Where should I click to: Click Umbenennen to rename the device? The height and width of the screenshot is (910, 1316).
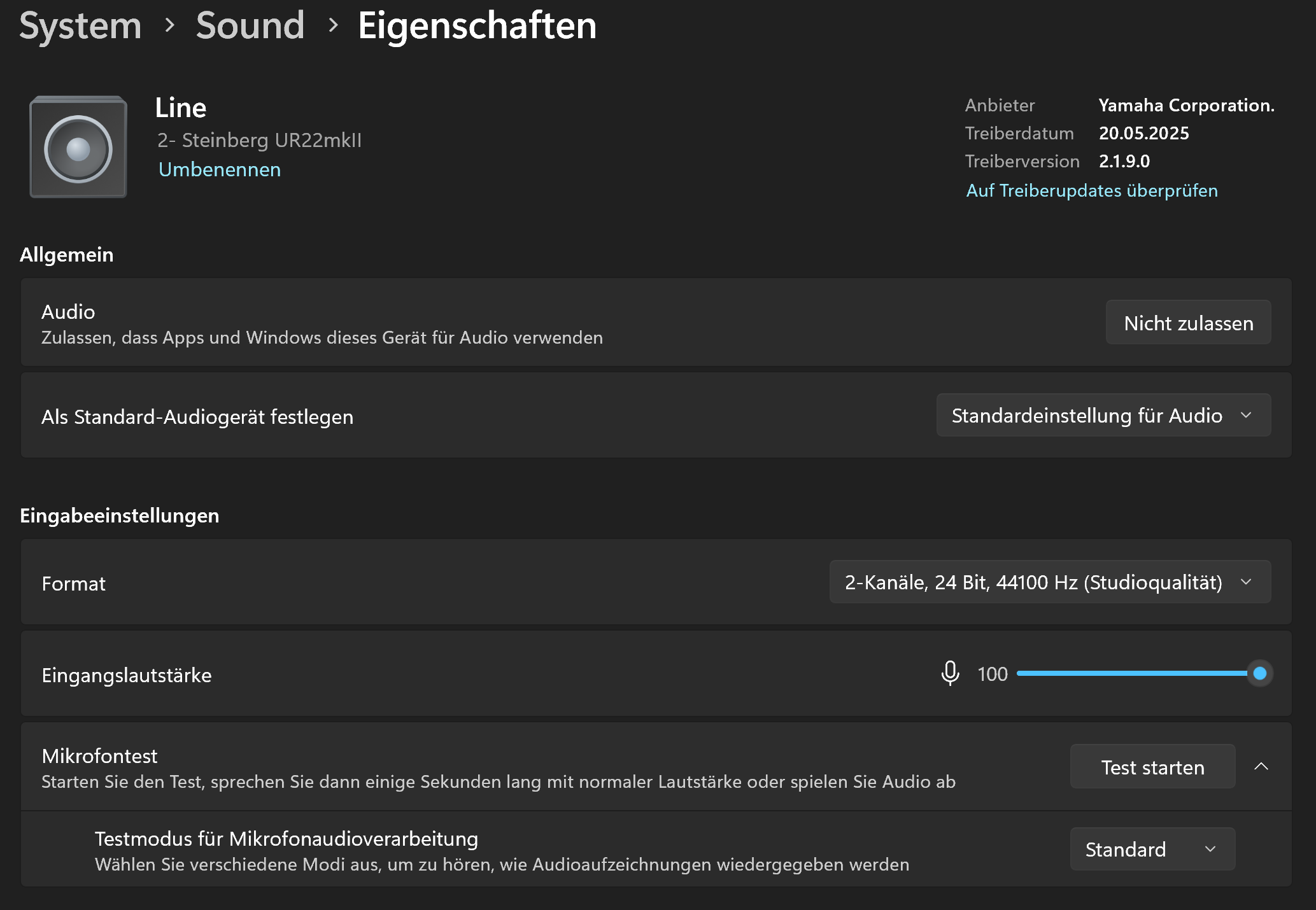[220, 169]
